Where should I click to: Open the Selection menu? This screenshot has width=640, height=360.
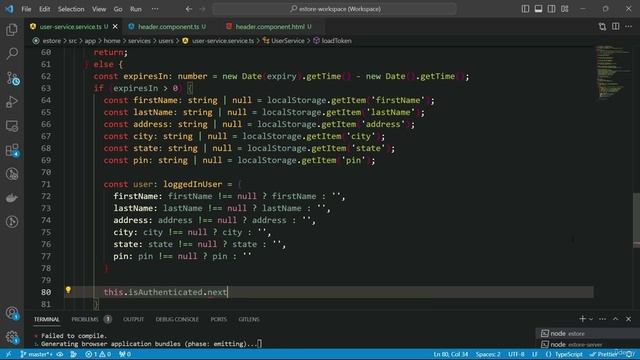(71, 9)
